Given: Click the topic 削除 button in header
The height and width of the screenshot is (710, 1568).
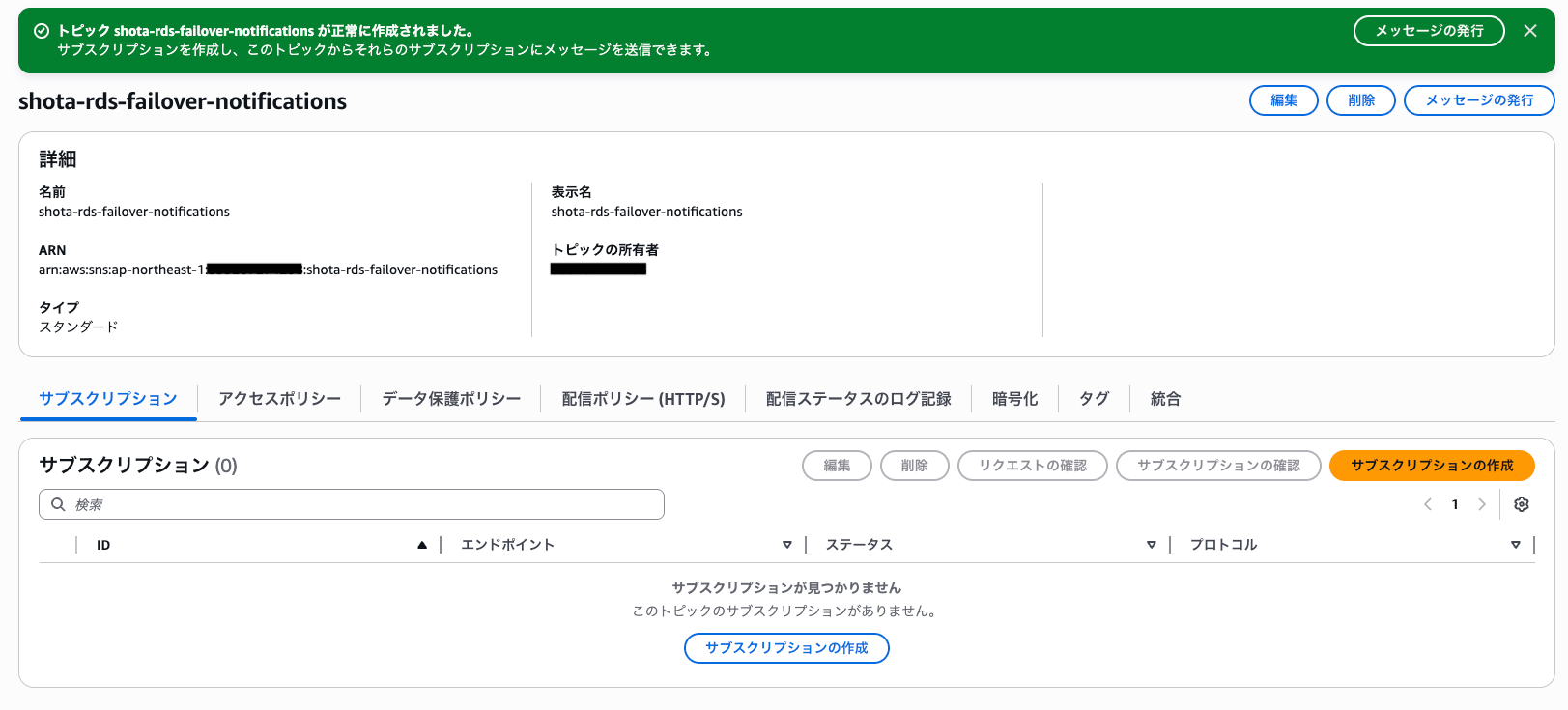Looking at the screenshot, I should 1361,100.
